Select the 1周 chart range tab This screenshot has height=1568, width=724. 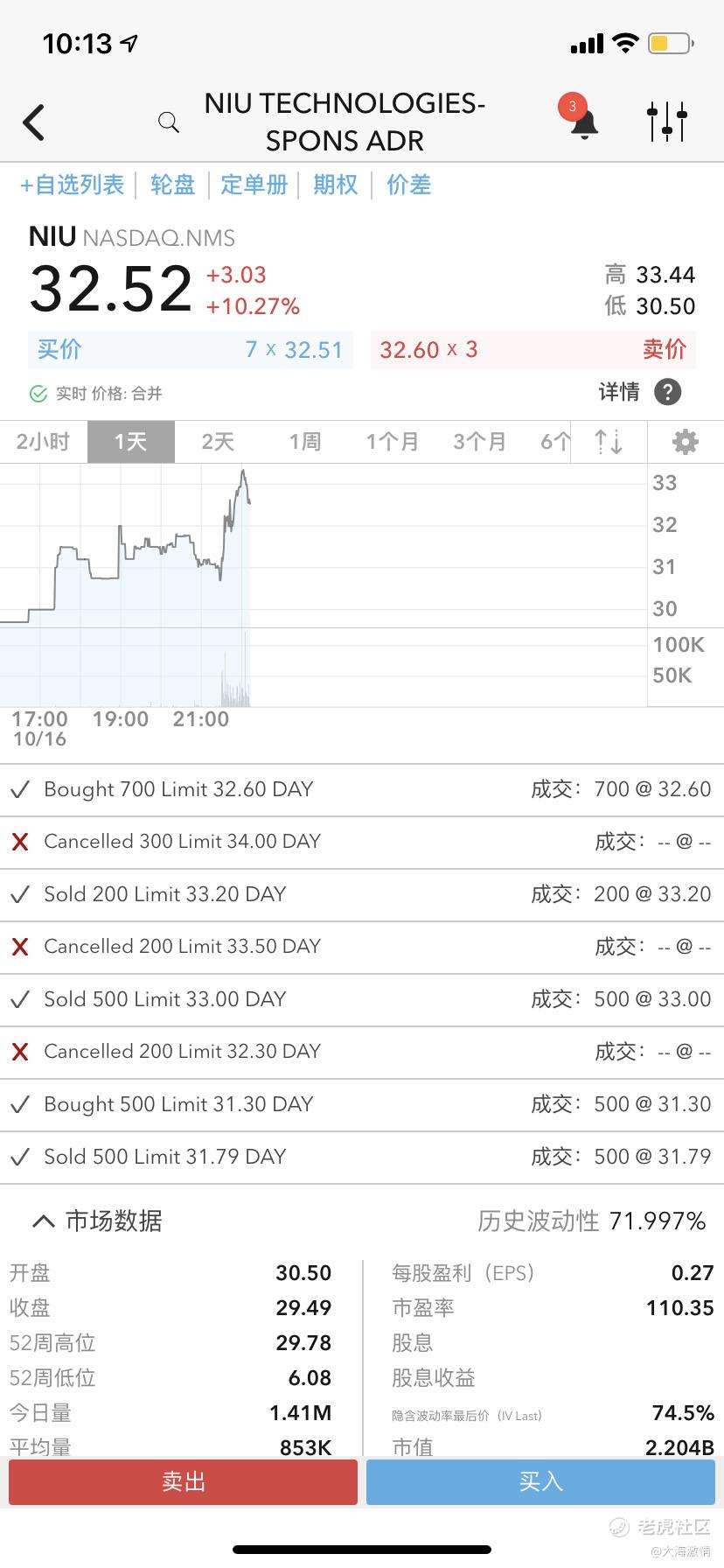pos(305,442)
